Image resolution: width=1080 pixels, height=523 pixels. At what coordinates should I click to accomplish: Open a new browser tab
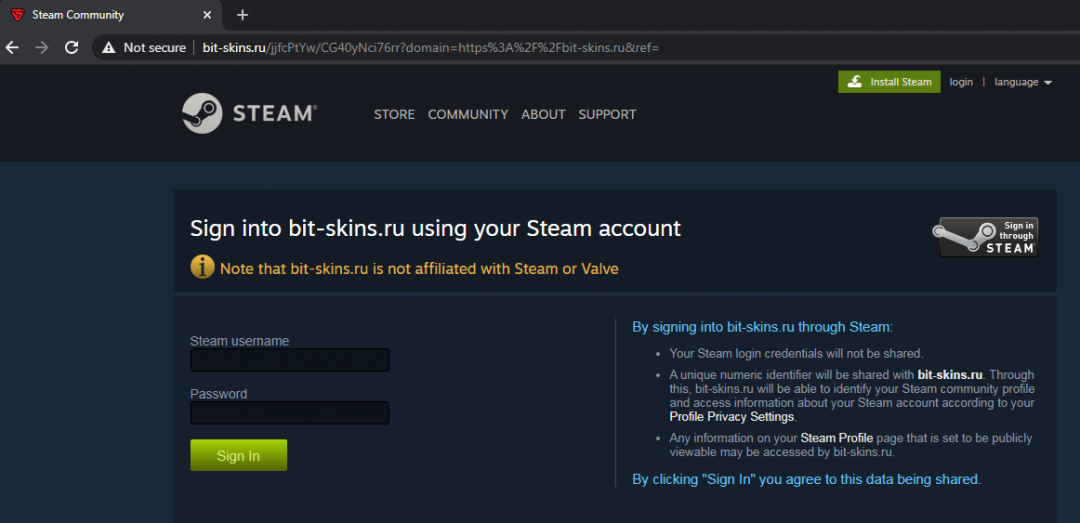click(242, 15)
